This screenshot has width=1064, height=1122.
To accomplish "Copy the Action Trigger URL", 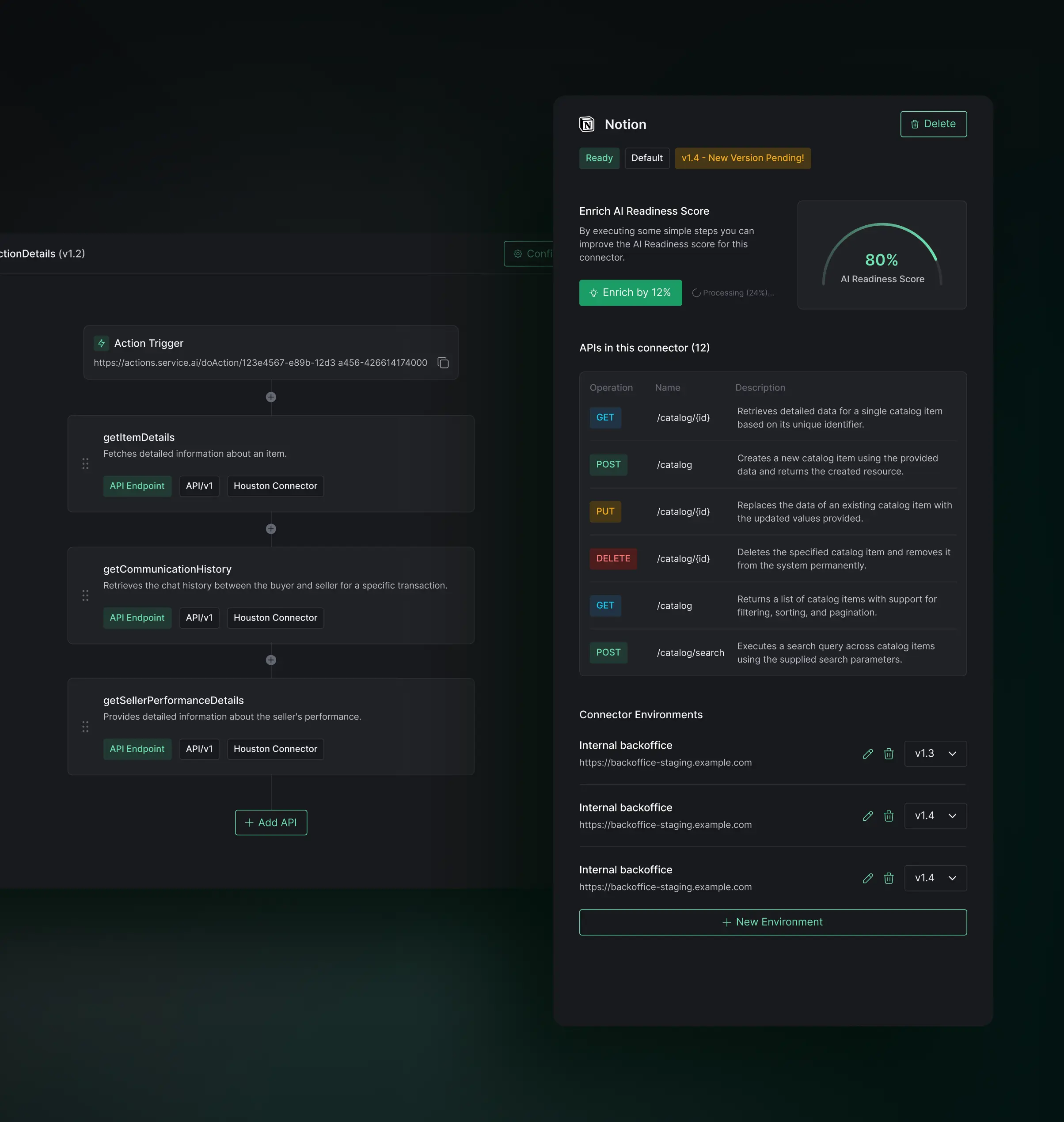I will coord(444,363).
